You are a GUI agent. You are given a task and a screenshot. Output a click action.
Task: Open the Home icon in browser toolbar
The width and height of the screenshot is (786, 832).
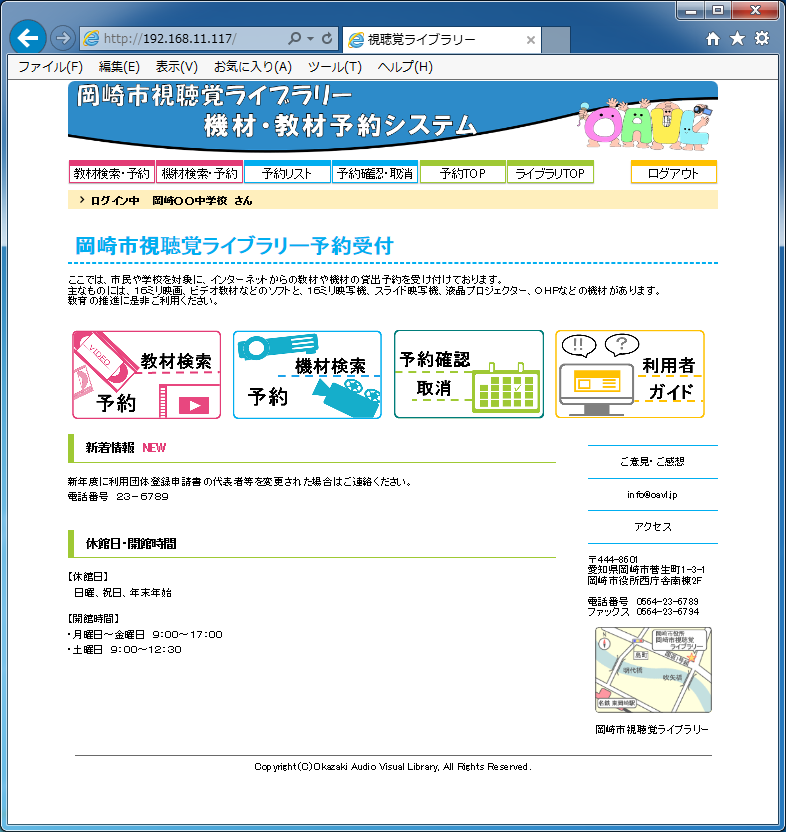tap(712, 39)
